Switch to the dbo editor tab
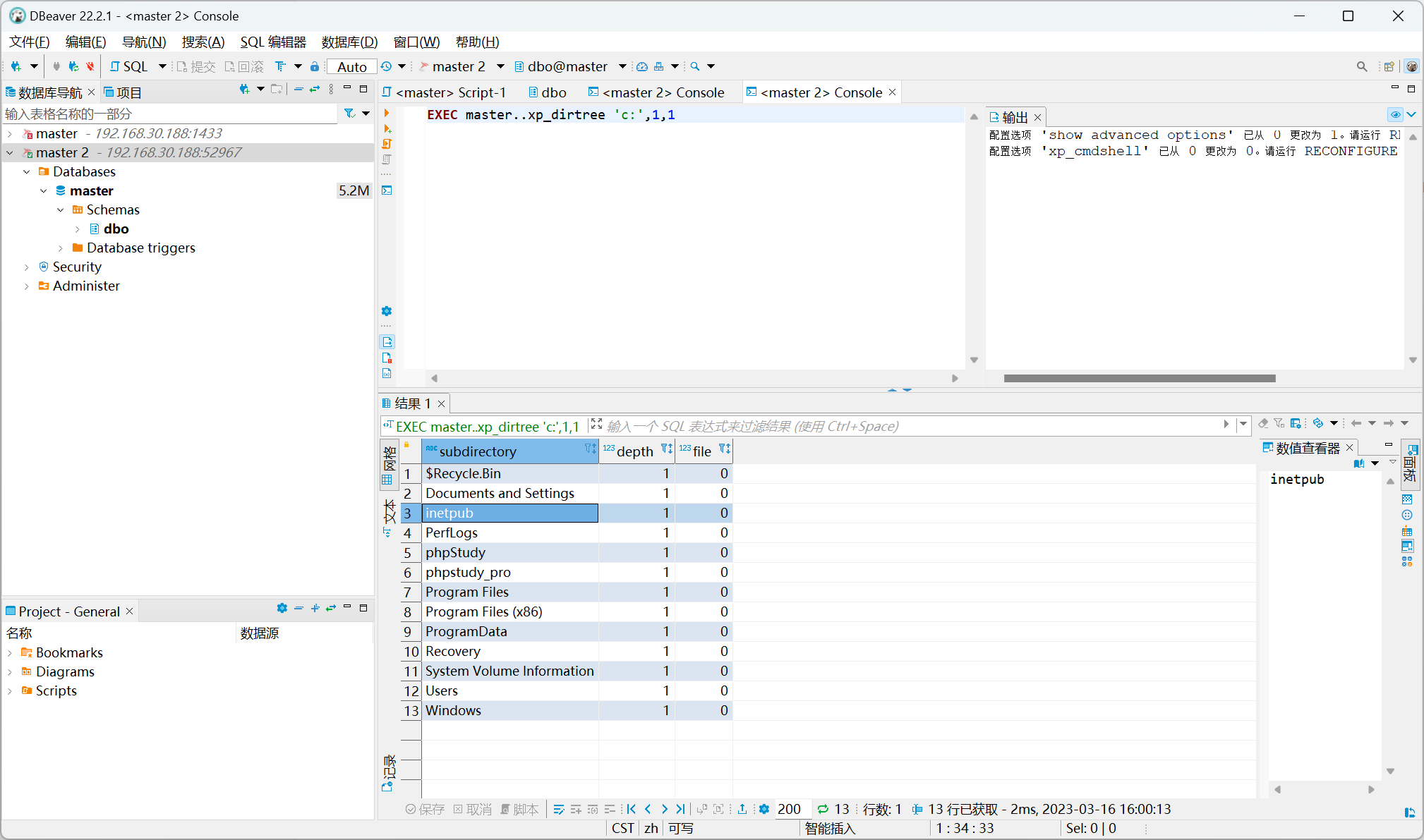This screenshot has height=840, width=1424. 548,92
